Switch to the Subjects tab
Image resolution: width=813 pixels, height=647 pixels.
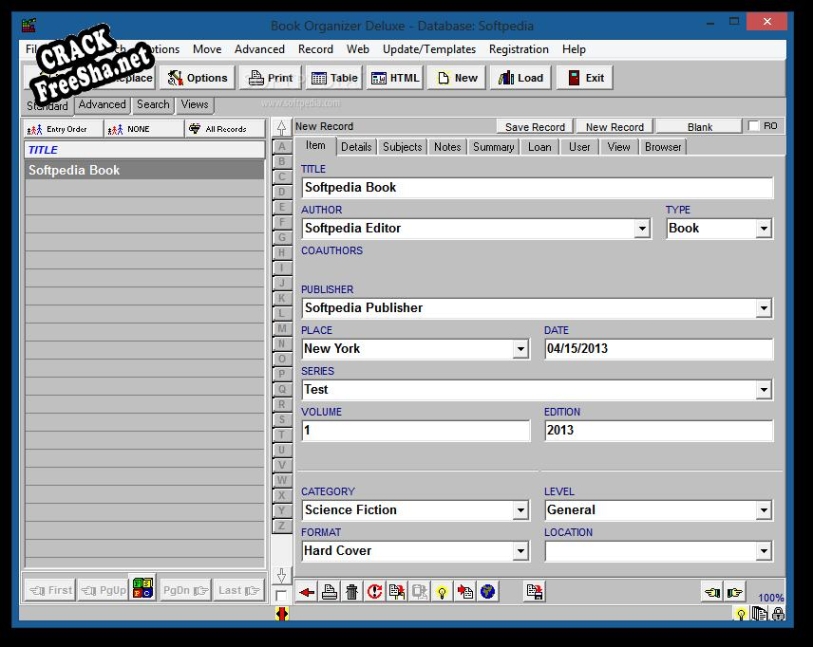click(x=402, y=147)
